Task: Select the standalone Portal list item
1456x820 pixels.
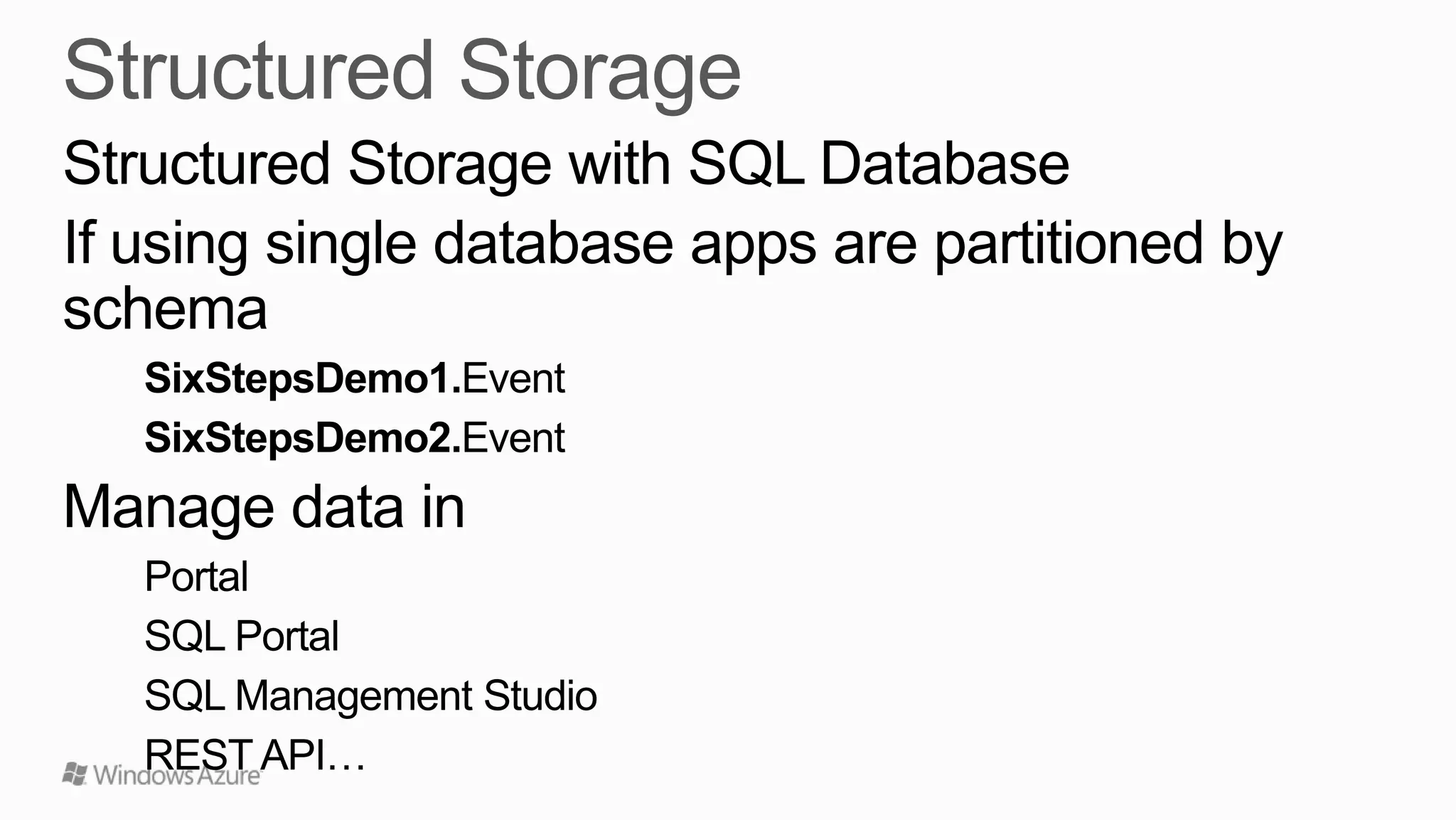Action: coord(196,576)
